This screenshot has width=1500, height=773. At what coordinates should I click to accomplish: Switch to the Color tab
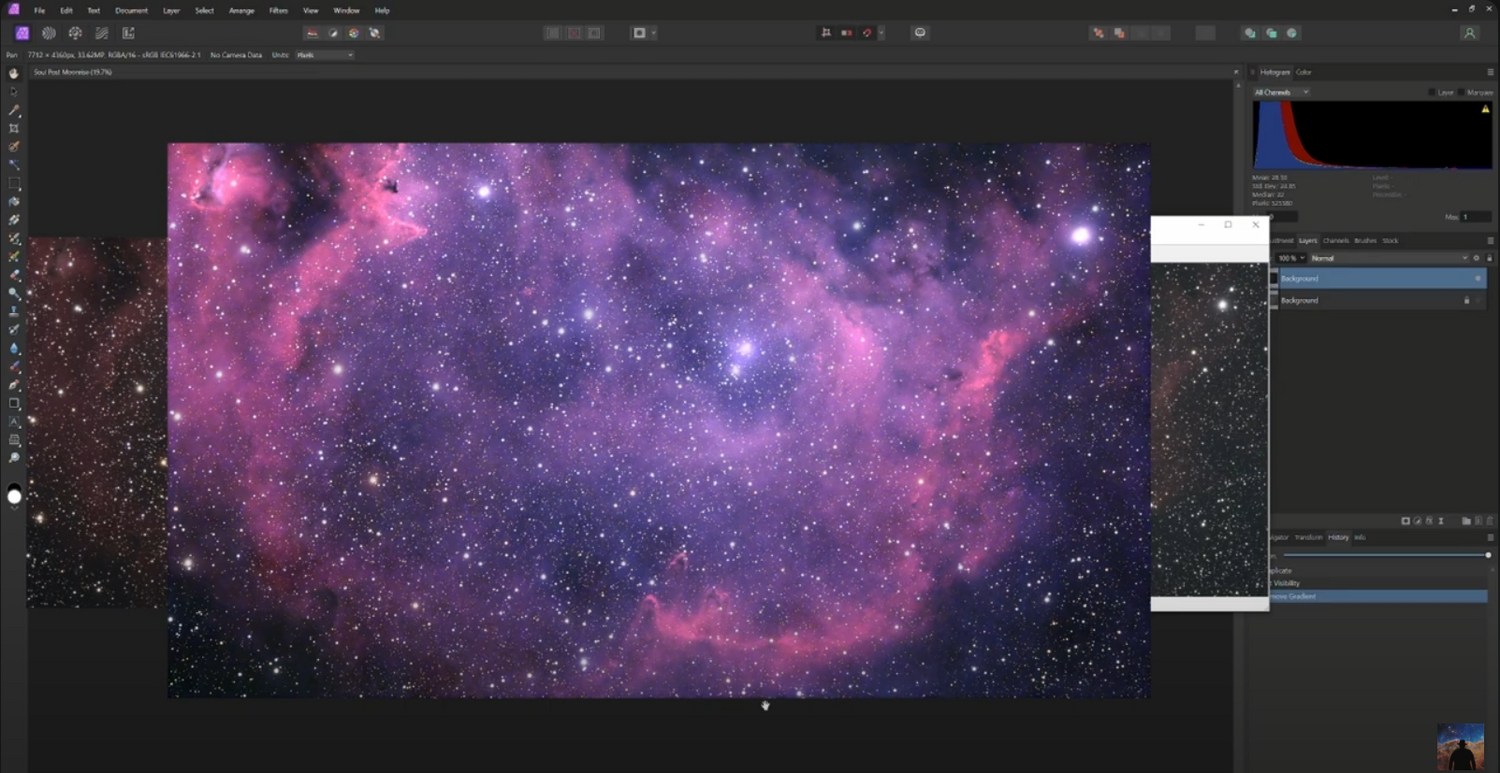point(1304,72)
